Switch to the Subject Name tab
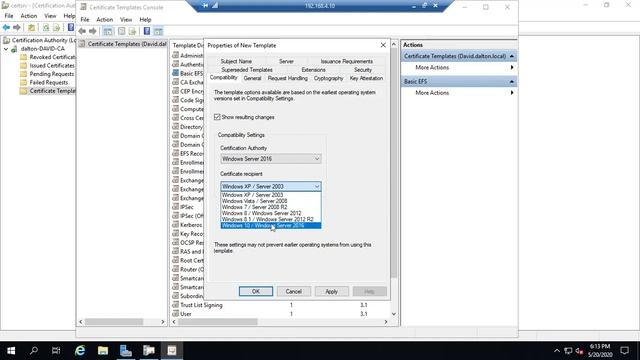The height and width of the screenshot is (360, 640). click(x=236, y=61)
